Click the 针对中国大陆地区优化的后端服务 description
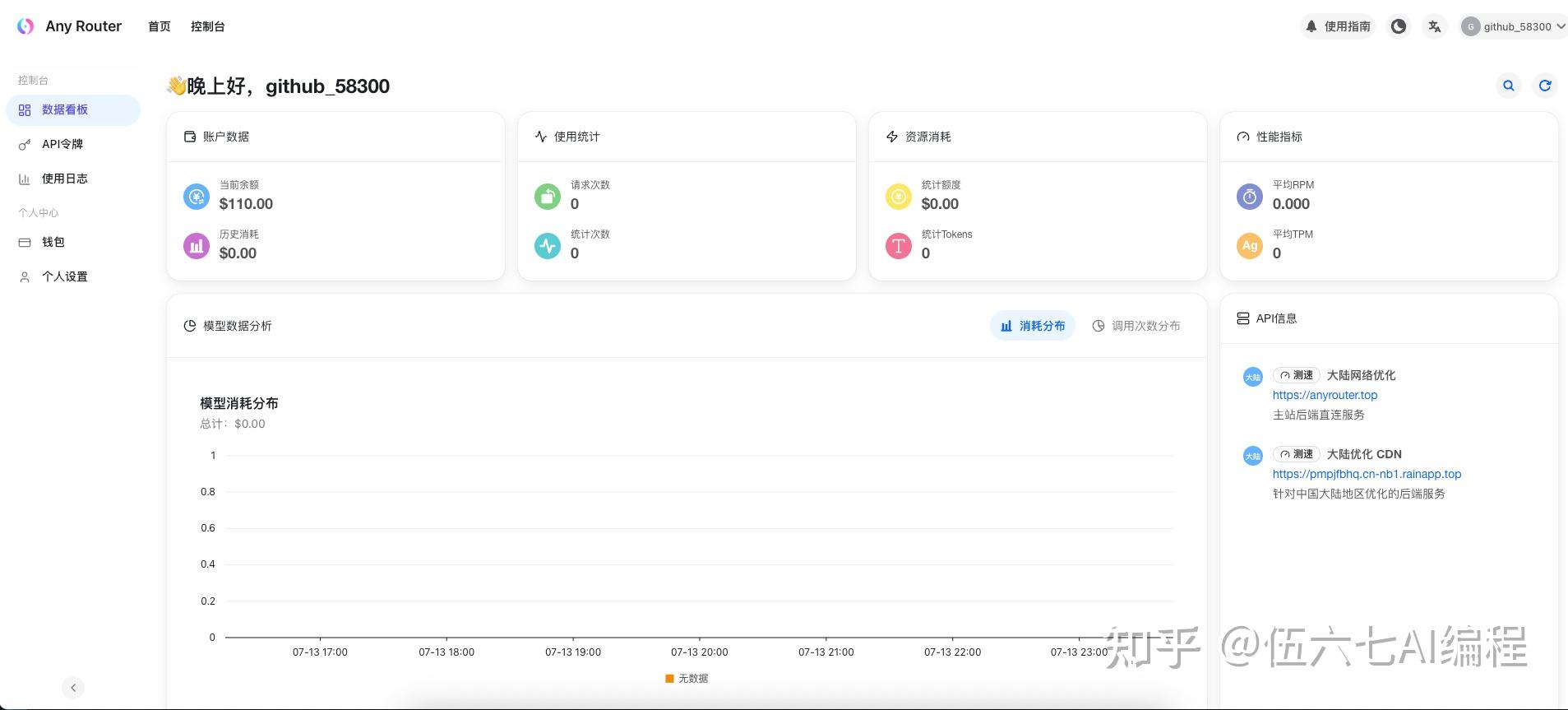1568x710 pixels. [x=1359, y=494]
